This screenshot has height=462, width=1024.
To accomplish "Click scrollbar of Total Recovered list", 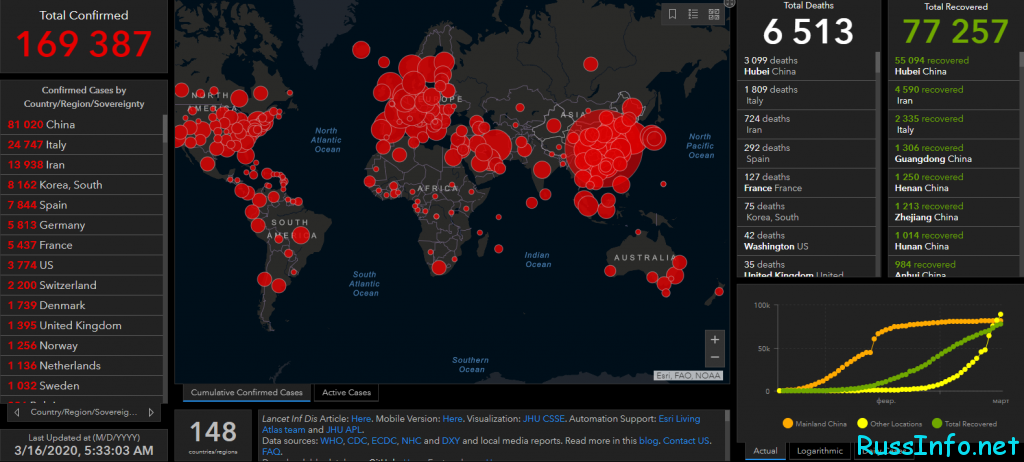I will click(1021, 59).
